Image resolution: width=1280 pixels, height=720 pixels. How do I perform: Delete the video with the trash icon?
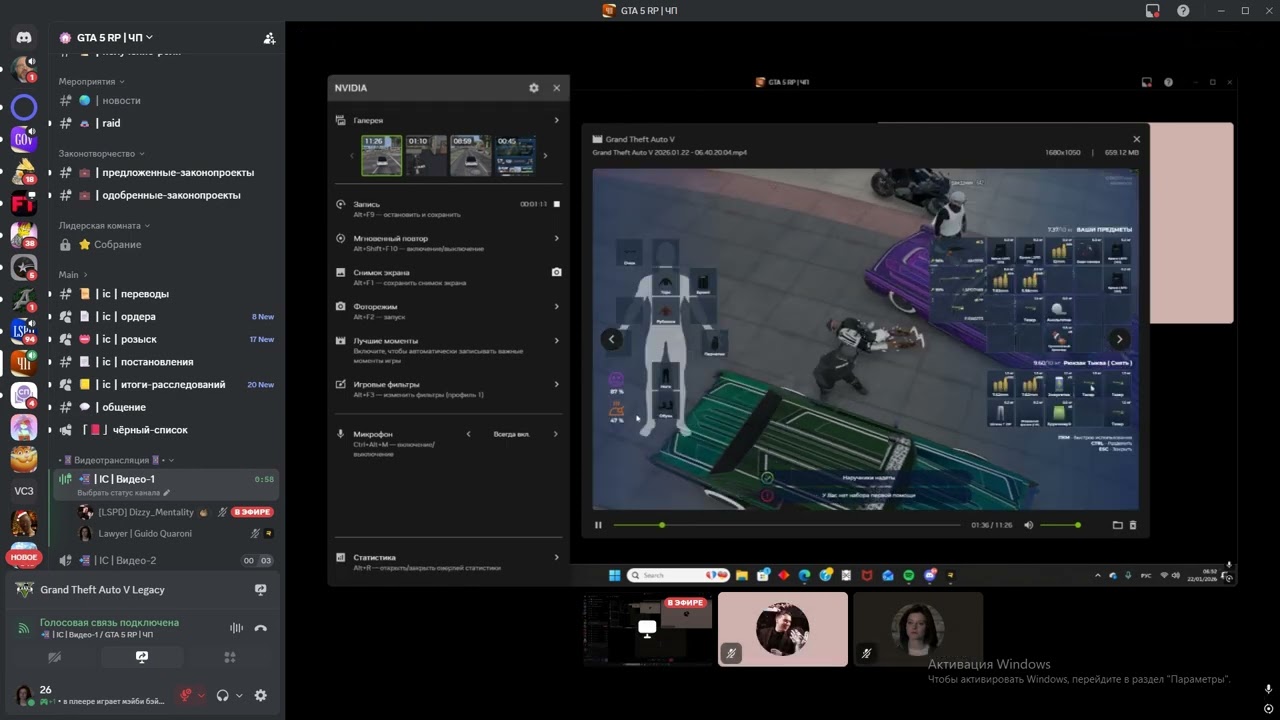(x=1133, y=525)
